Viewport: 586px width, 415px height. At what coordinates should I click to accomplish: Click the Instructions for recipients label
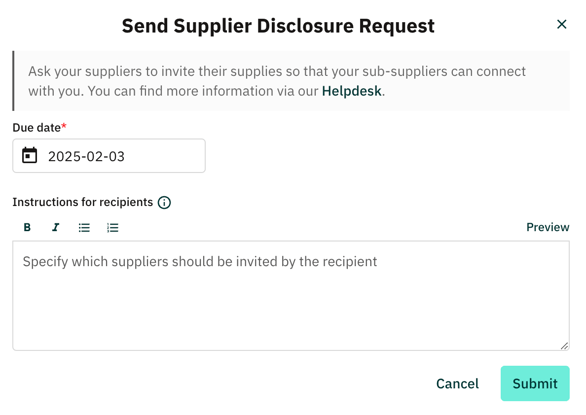point(83,202)
